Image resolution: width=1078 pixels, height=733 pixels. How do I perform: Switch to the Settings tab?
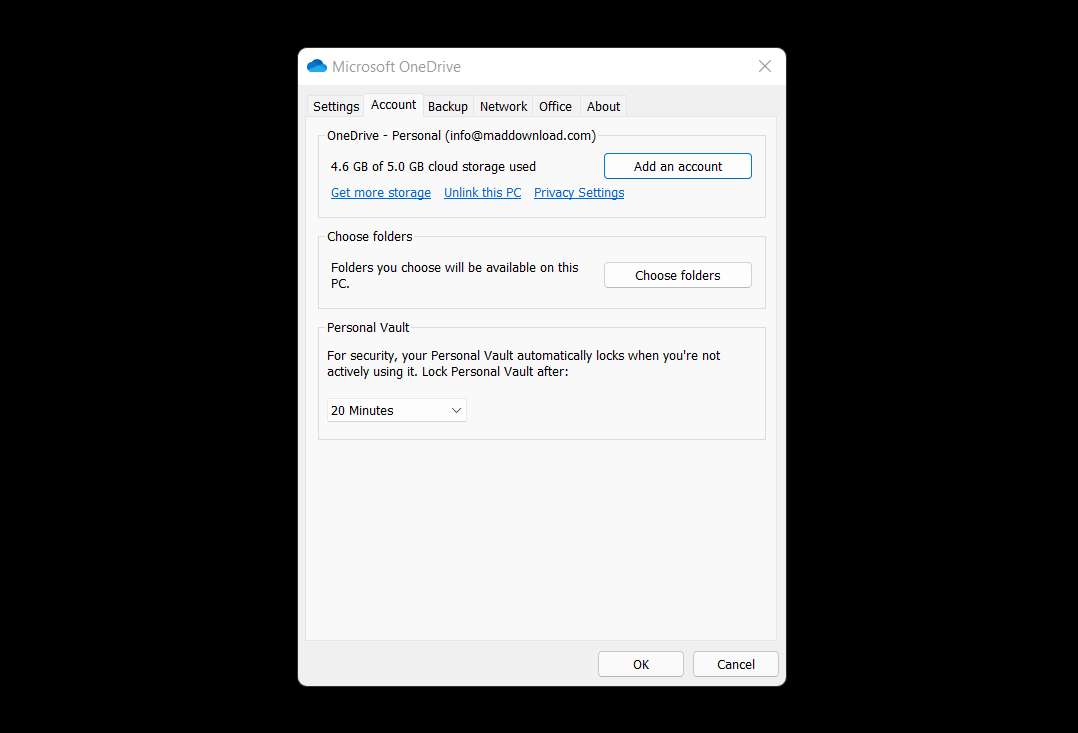(x=336, y=107)
